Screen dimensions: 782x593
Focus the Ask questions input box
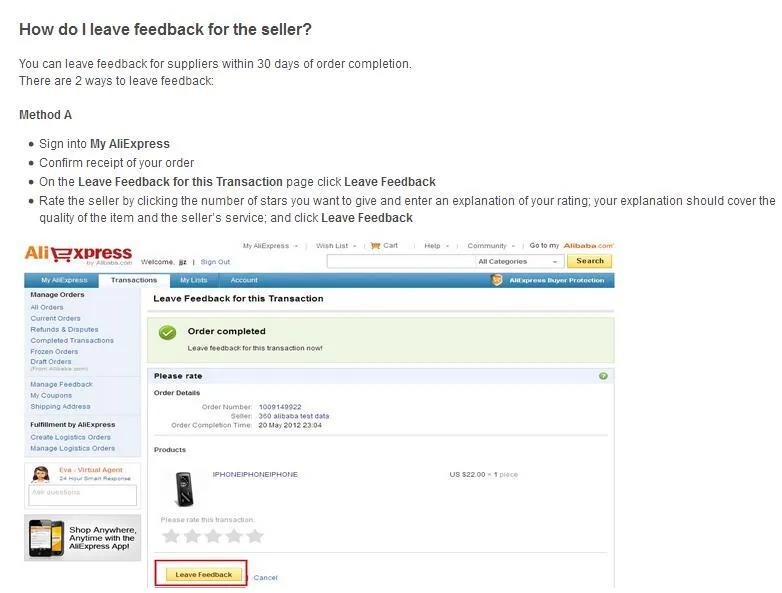point(82,495)
